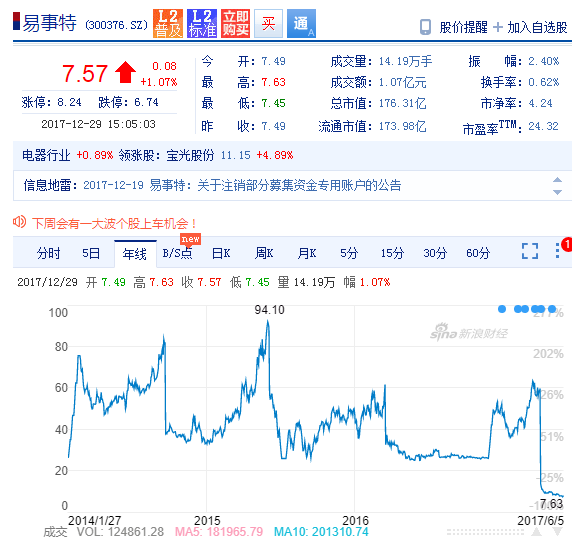
Task: Move announcements down with the down arrow
Action: (557, 192)
